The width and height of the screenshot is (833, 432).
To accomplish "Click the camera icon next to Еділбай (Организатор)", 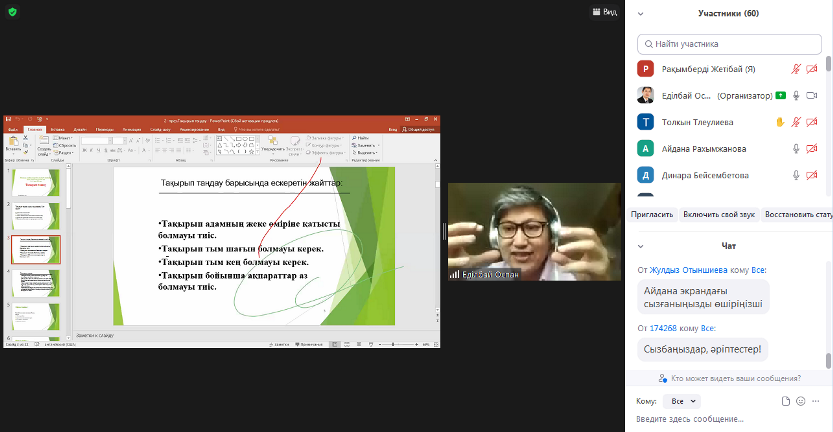I will [x=811, y=96].
